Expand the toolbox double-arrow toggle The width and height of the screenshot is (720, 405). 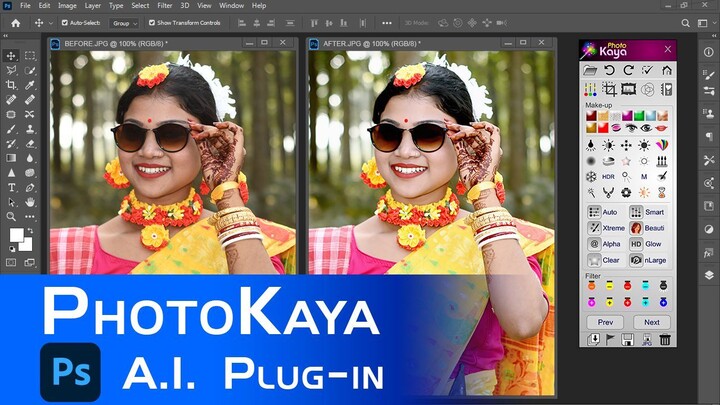coord(6,35)
